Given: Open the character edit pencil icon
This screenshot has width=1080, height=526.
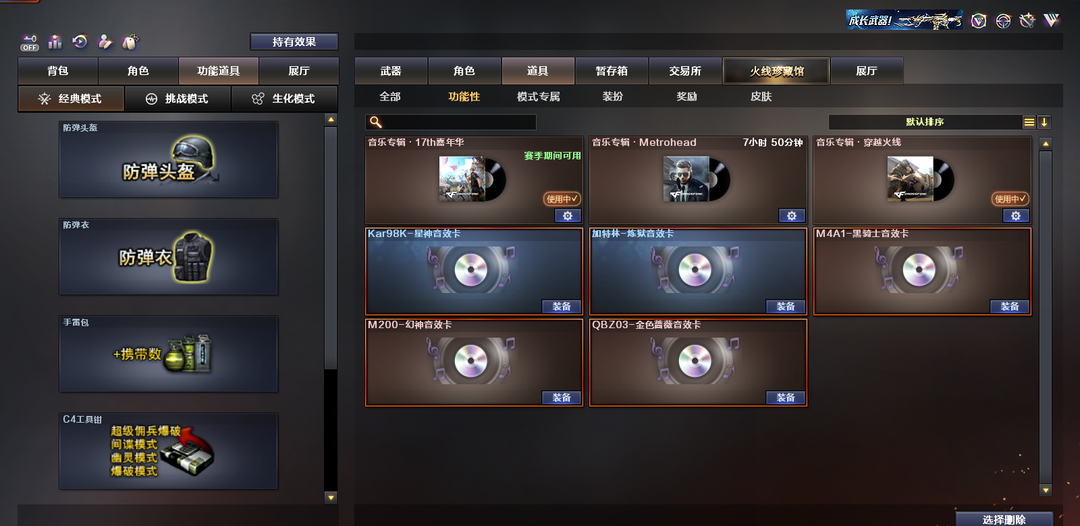Looking at the screenshot, I should coord(105,42).
